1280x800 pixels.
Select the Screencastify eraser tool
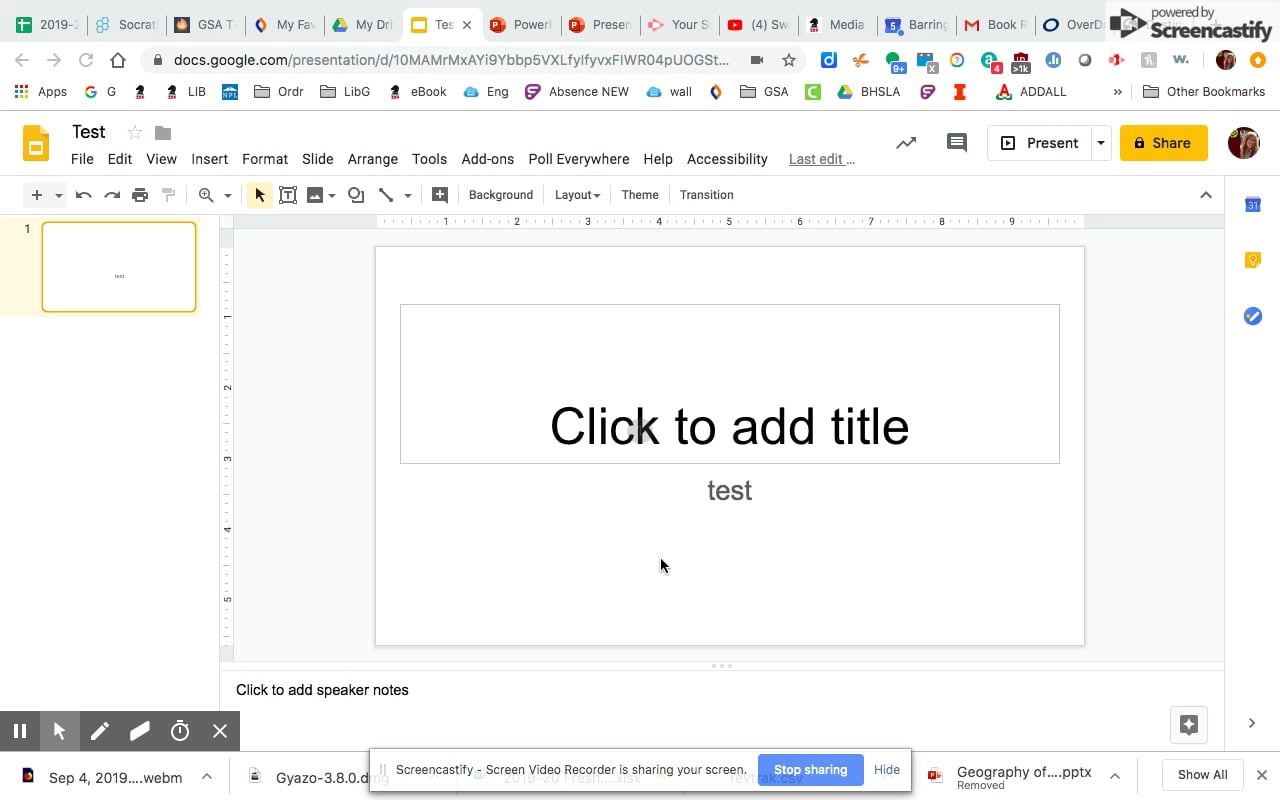pos(139,731)
